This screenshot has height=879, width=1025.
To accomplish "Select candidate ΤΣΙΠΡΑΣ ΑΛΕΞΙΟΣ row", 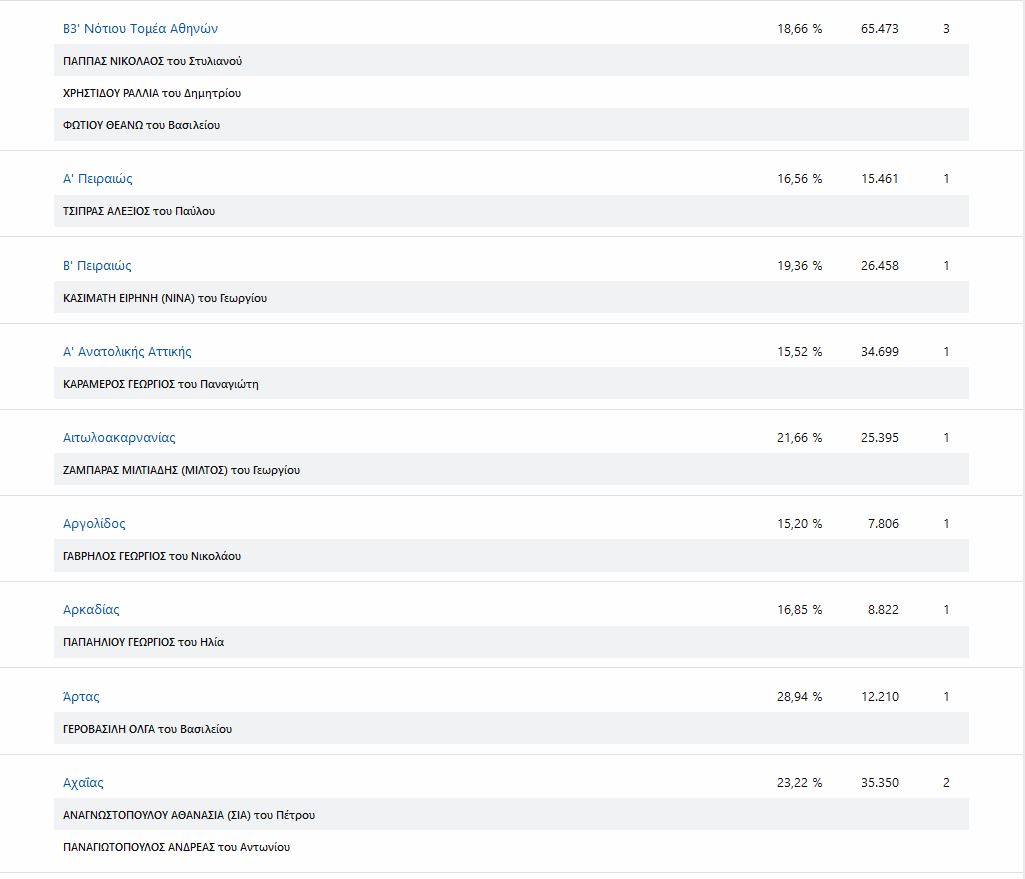I will pyautogui.click(x=139, y=211).
